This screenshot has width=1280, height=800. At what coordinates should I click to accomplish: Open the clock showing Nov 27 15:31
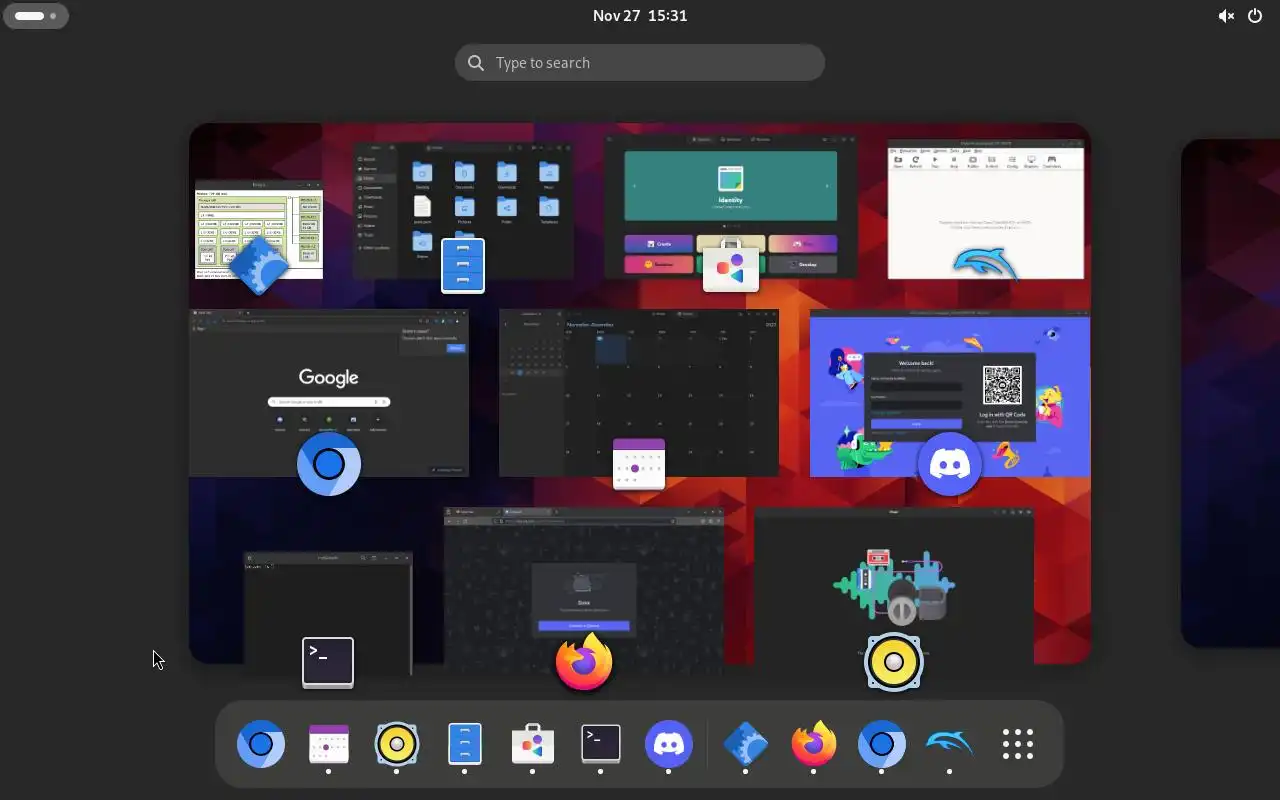coord(640,16)
